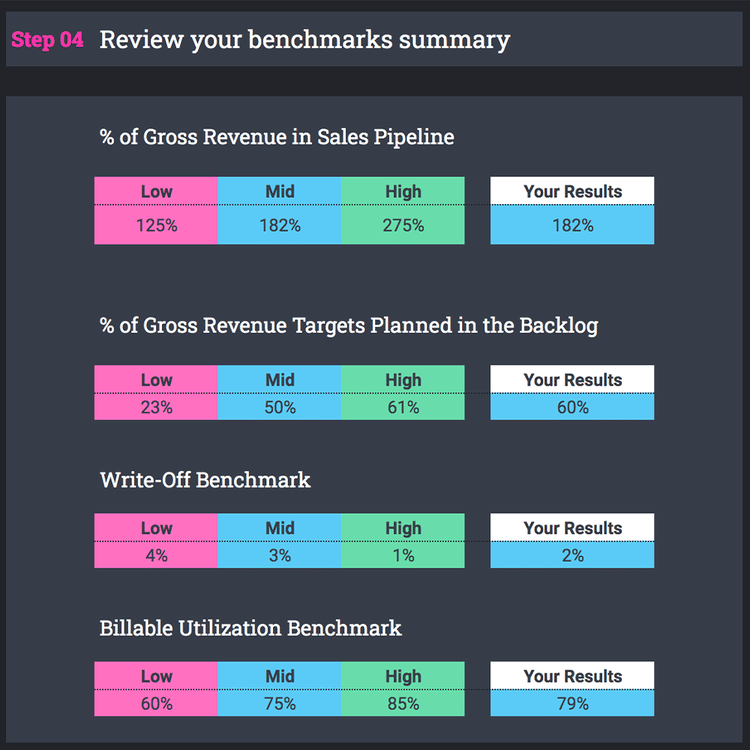This screenshot has width=750, height=750.
Task: Click the 'Review your benchmarks summary' heading
Action: click(304, 40)
